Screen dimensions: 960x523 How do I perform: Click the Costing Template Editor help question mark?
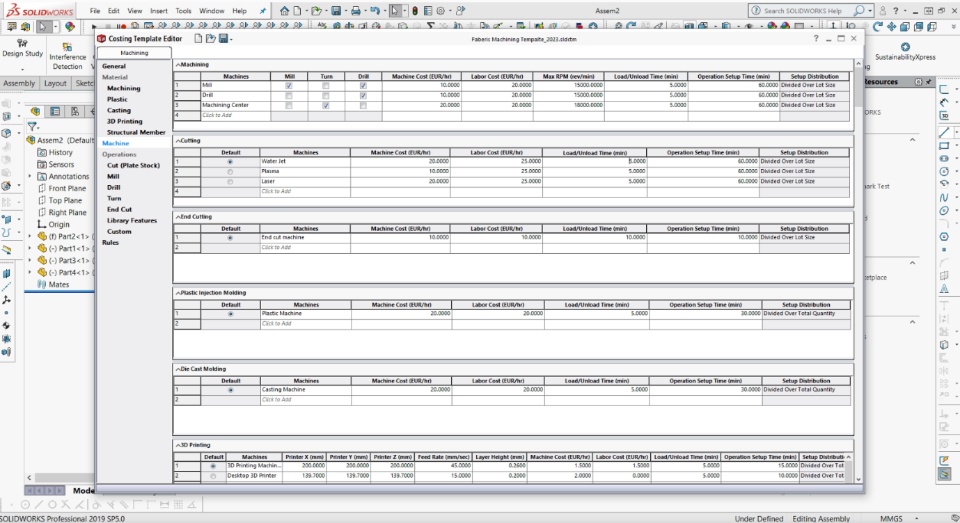click(x=816, y=38)
